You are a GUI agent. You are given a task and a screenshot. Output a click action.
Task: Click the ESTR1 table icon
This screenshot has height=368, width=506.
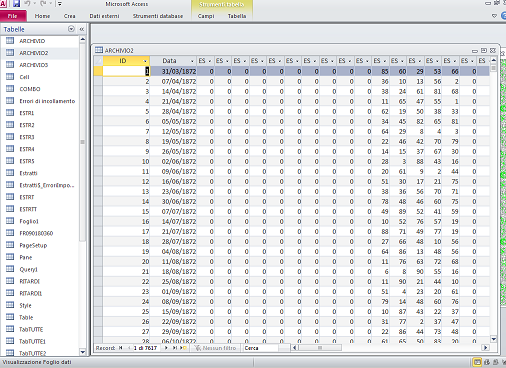click(x=10, y=113)
